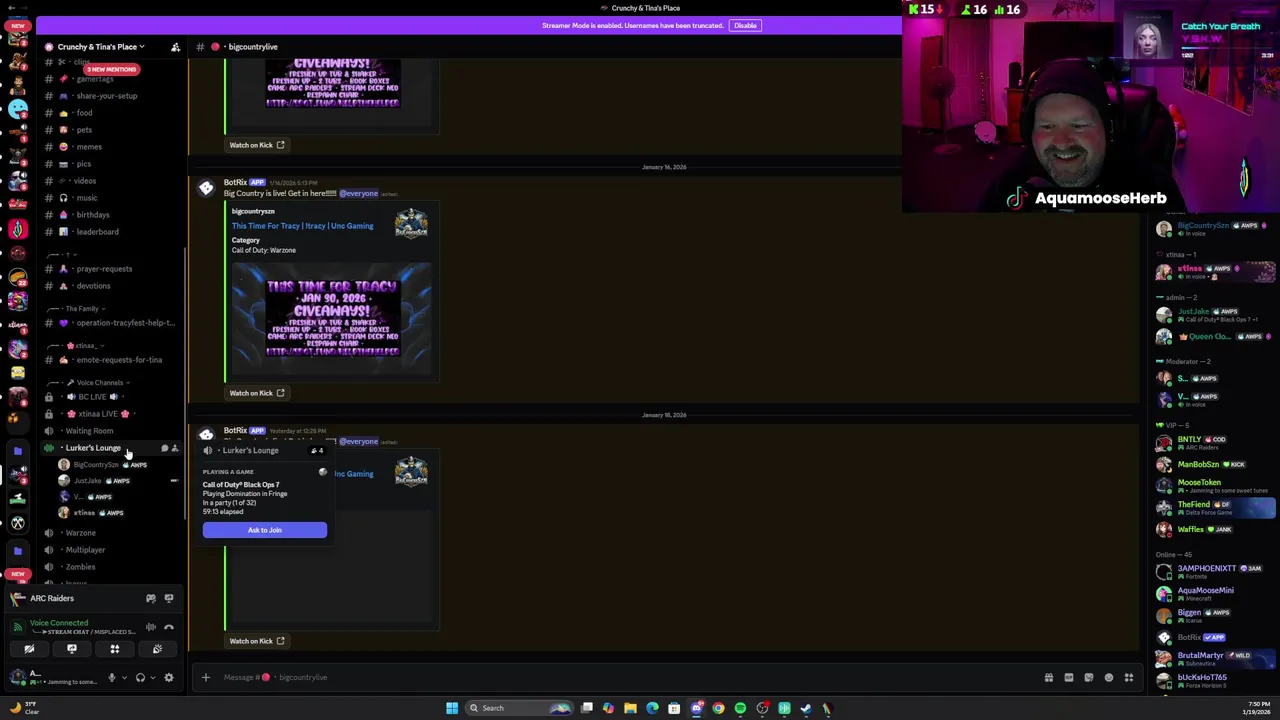Open the food channel
The image size is (1280, 720).
[x=110, y=113]
